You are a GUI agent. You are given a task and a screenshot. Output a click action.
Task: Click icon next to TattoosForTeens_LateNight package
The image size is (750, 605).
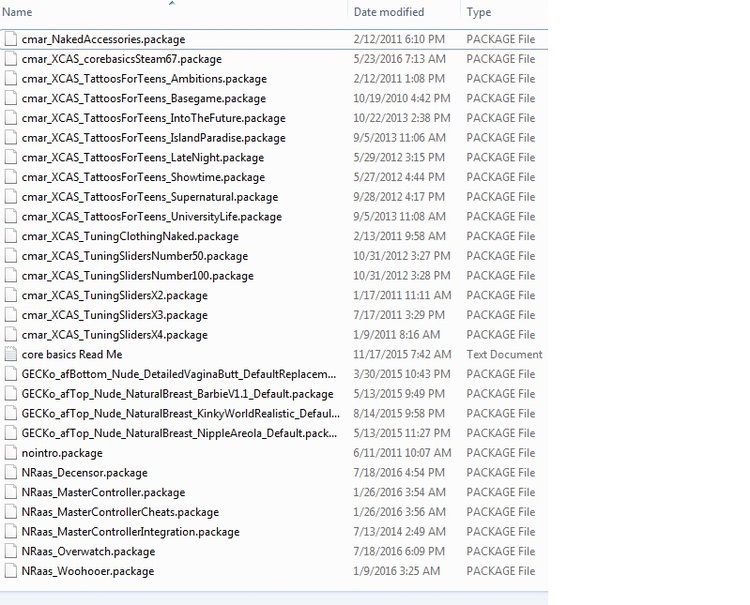pos(11,157)
